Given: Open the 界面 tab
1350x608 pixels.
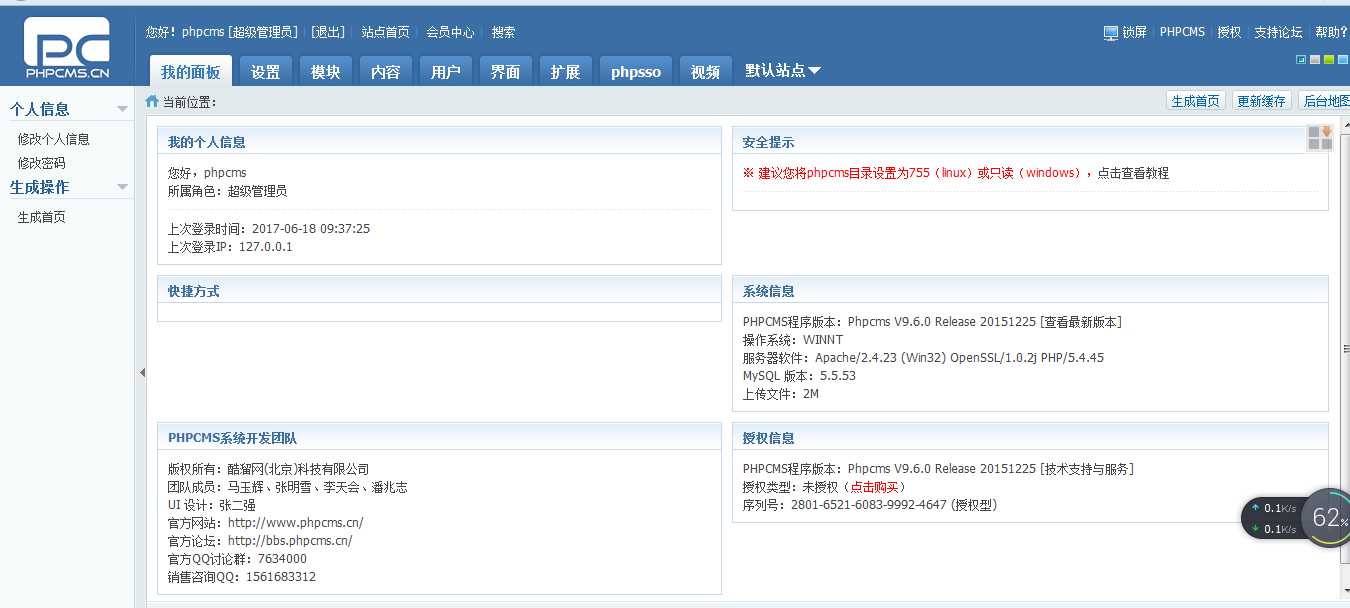Looking at the screenshot, I should click(x=506, y=71).
